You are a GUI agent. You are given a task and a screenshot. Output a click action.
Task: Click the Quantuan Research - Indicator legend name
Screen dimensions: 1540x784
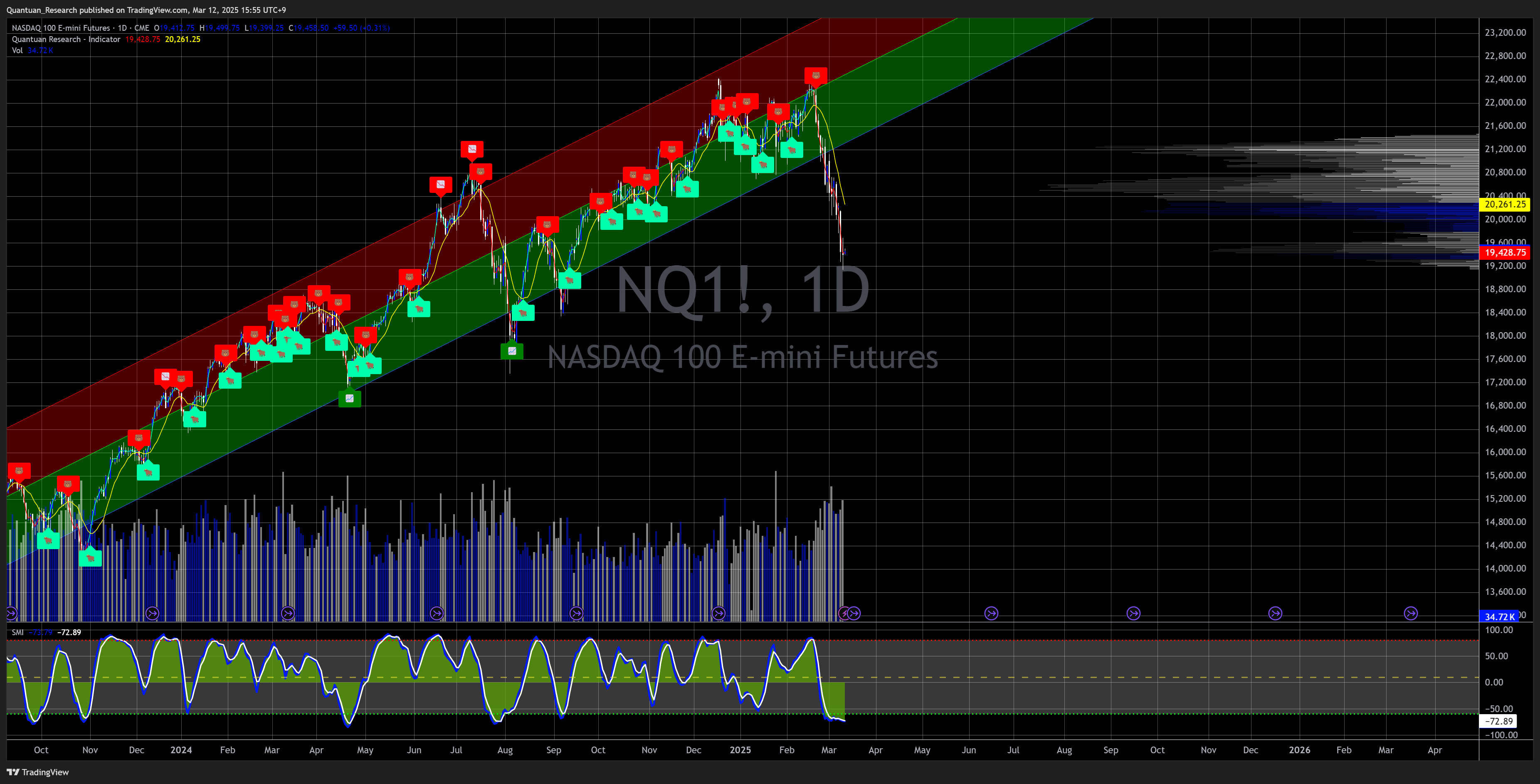pyautogui.click(x=66, y=39)
